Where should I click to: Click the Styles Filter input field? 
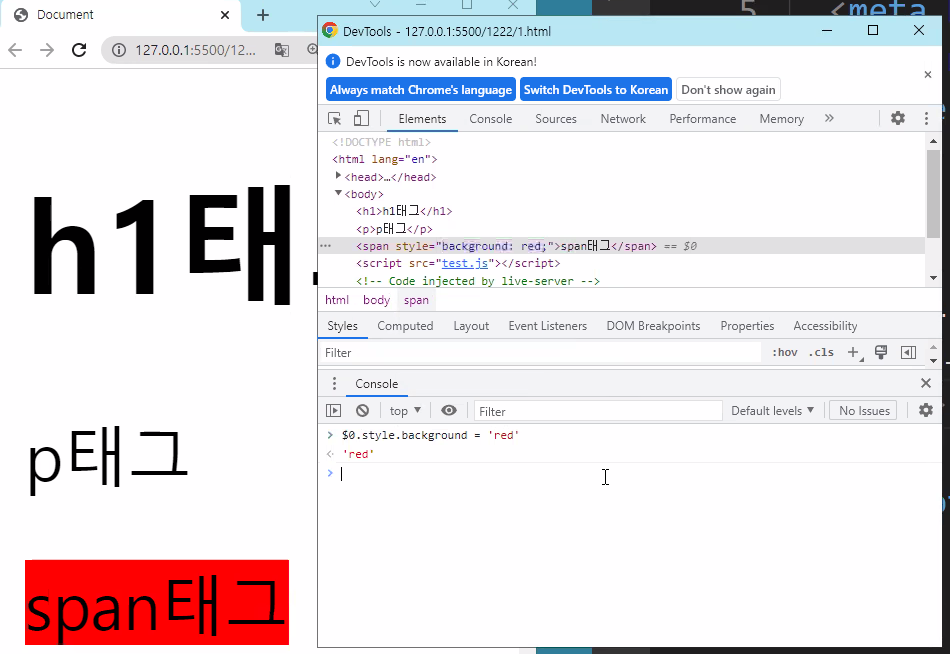pyautogui.click(x=540, y=353)
